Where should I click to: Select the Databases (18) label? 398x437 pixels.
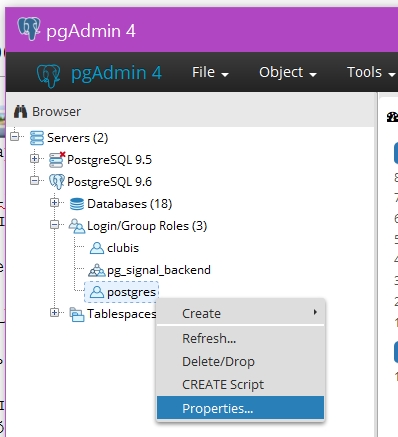(130, 204)
